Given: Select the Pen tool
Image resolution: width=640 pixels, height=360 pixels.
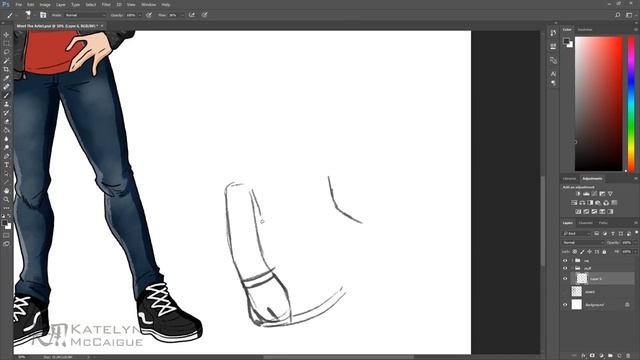Looking at the screenshot, I should click(6, 156).
